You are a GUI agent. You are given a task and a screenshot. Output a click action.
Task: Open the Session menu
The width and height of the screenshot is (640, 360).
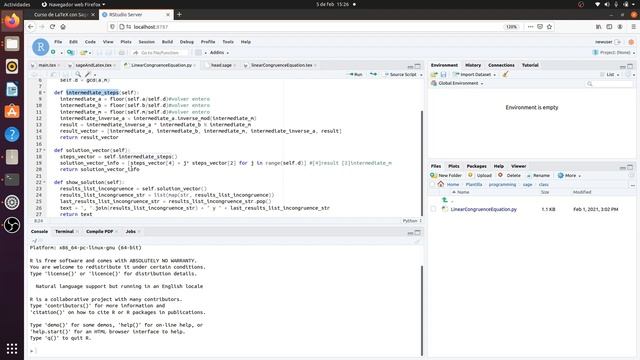(147, 42)
